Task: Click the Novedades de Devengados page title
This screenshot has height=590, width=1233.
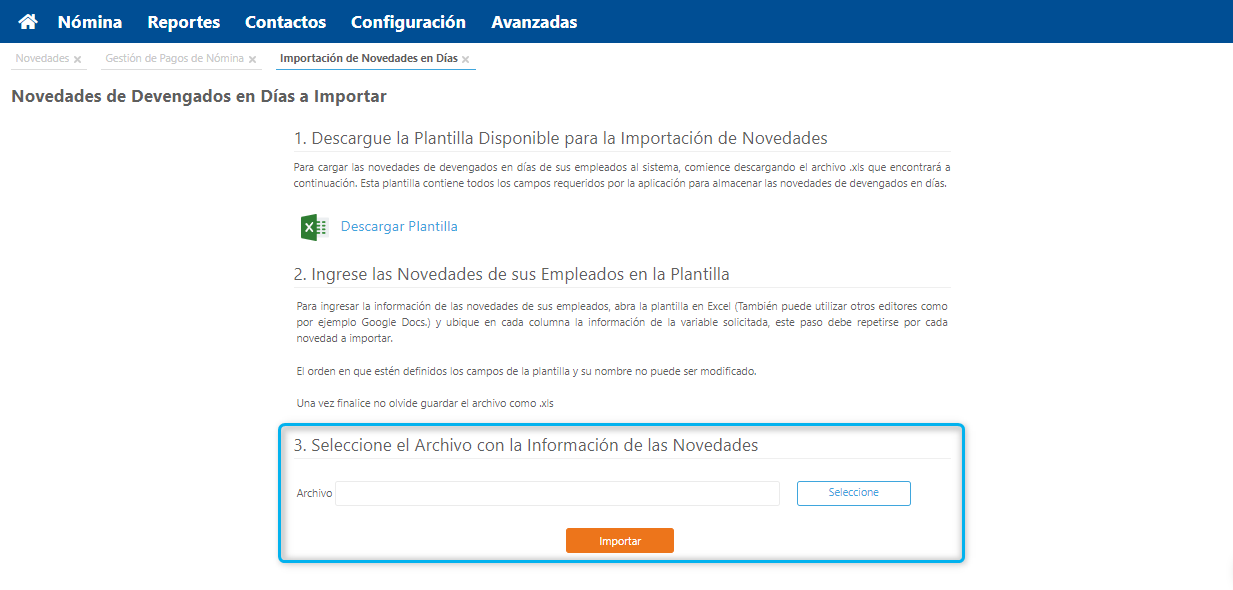Action: [199, 97]
